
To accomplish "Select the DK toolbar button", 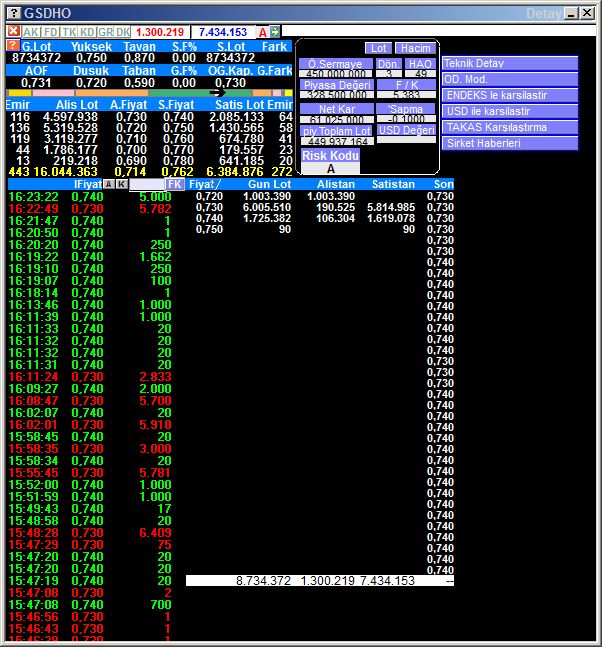I will (x=123, y=32).
